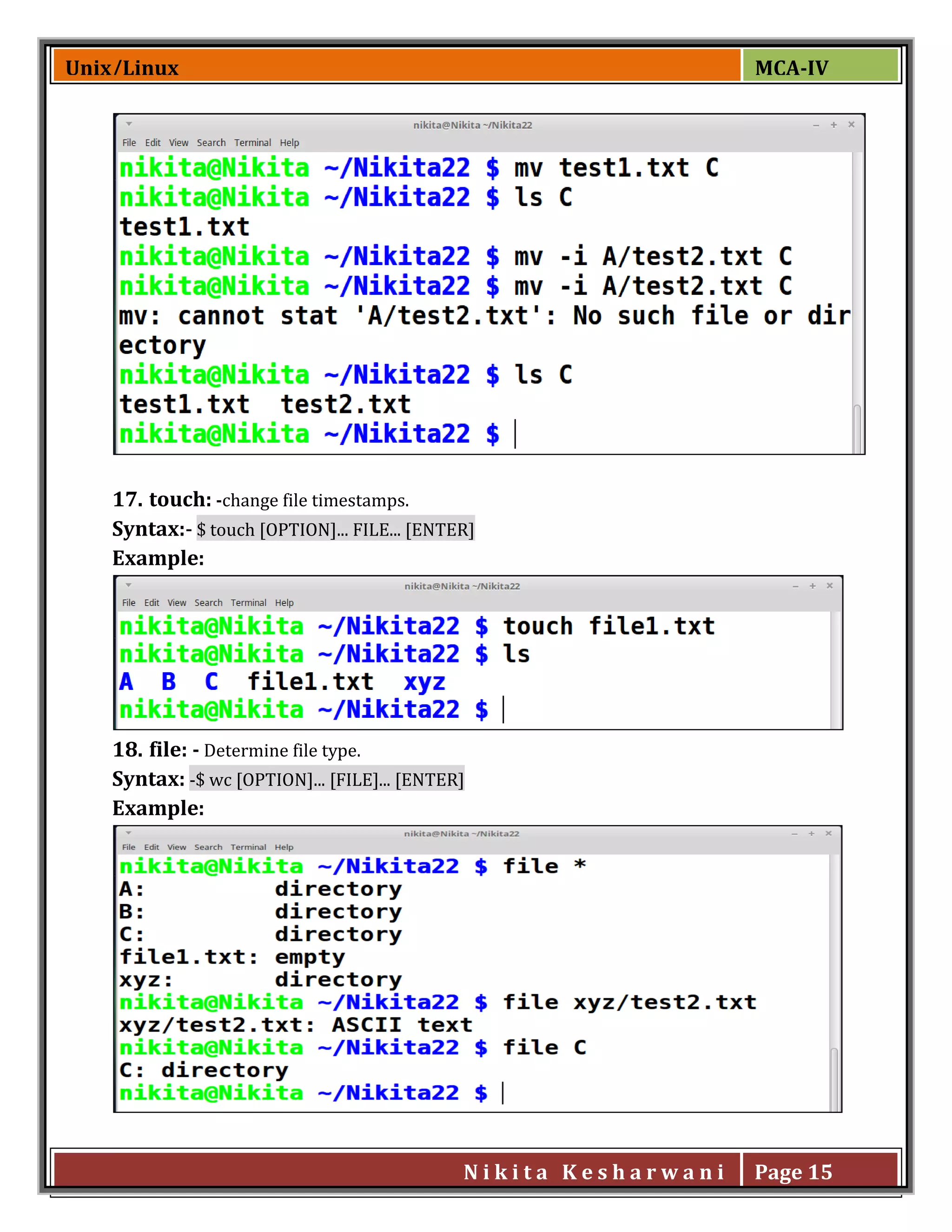The image size is (952, 1232).
Task: Open File menu in file example terminal
Action: click(129, 847)
